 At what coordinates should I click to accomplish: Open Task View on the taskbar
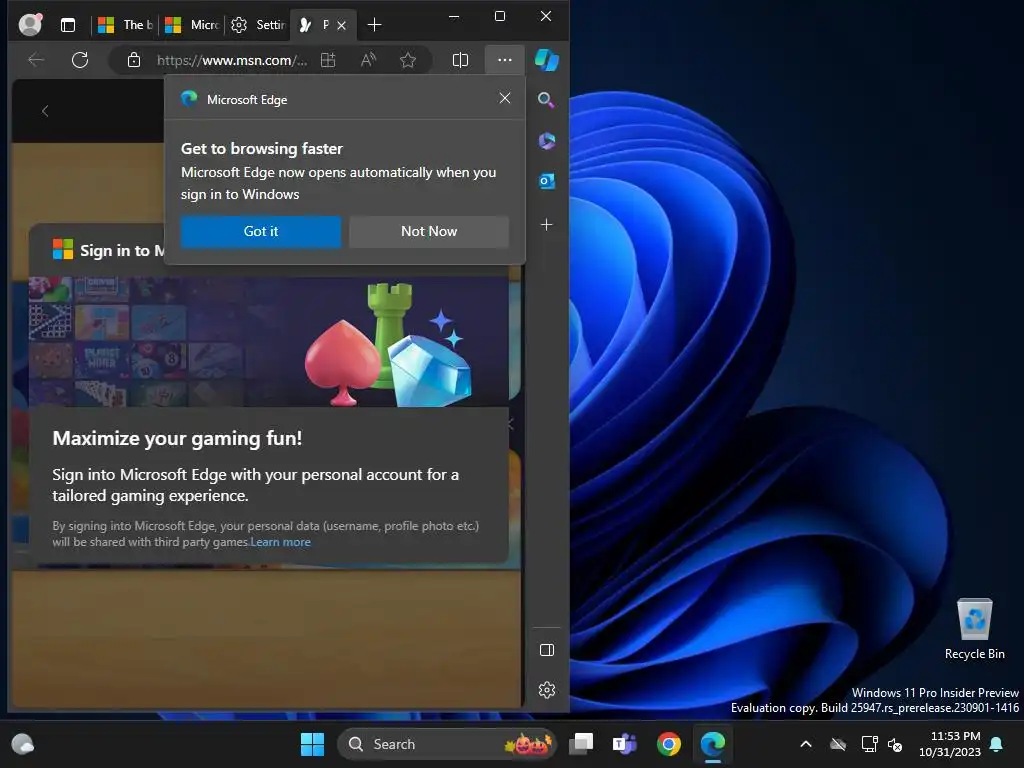pyautogui.click(x=581, y=744)
